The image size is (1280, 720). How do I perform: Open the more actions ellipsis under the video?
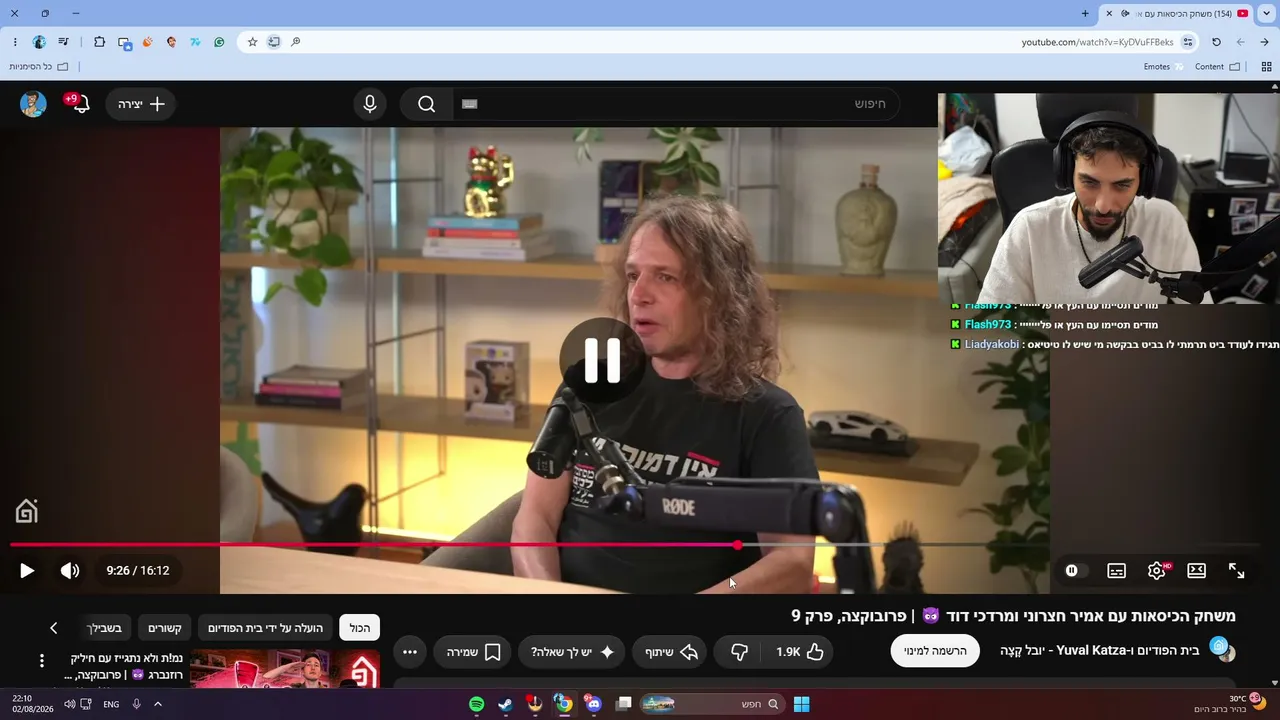(410, 652)
